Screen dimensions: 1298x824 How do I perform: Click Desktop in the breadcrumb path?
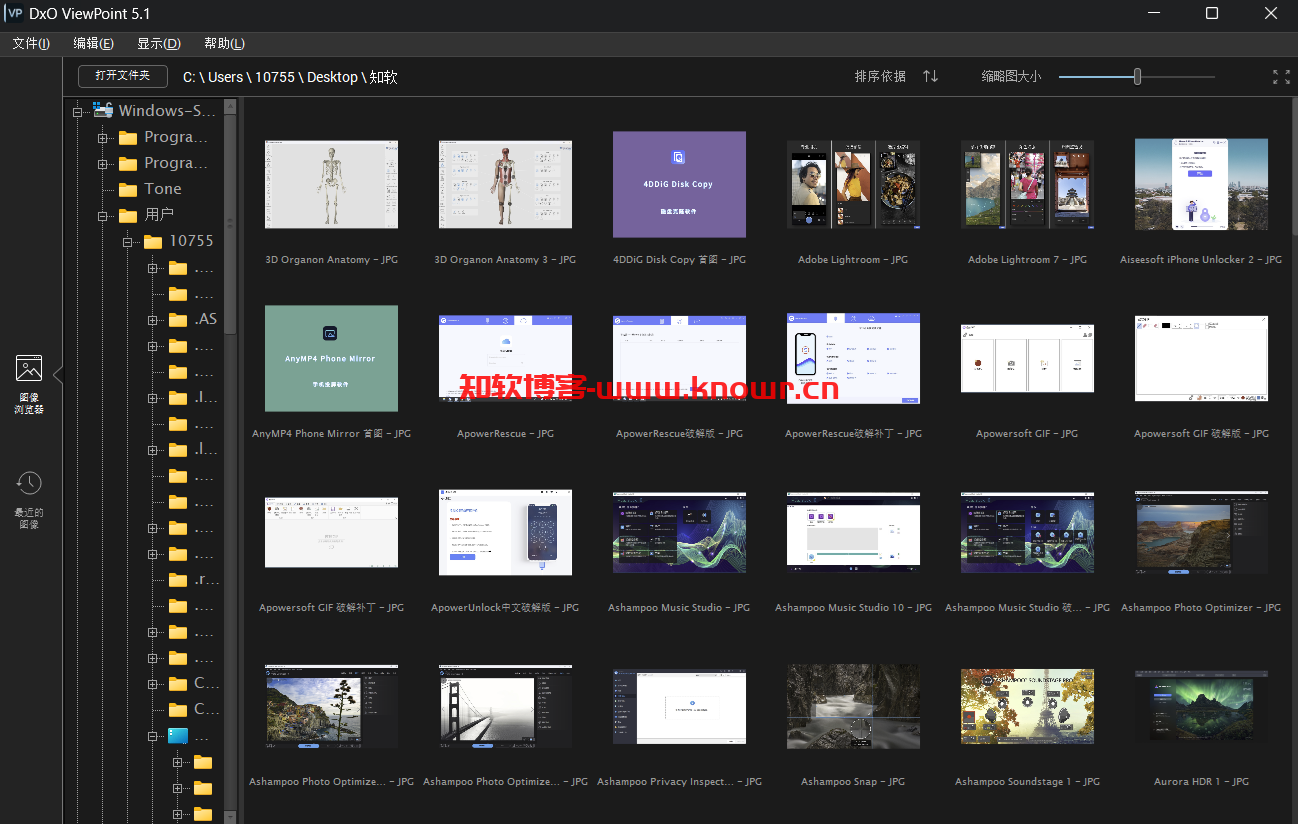coord(333,77)
